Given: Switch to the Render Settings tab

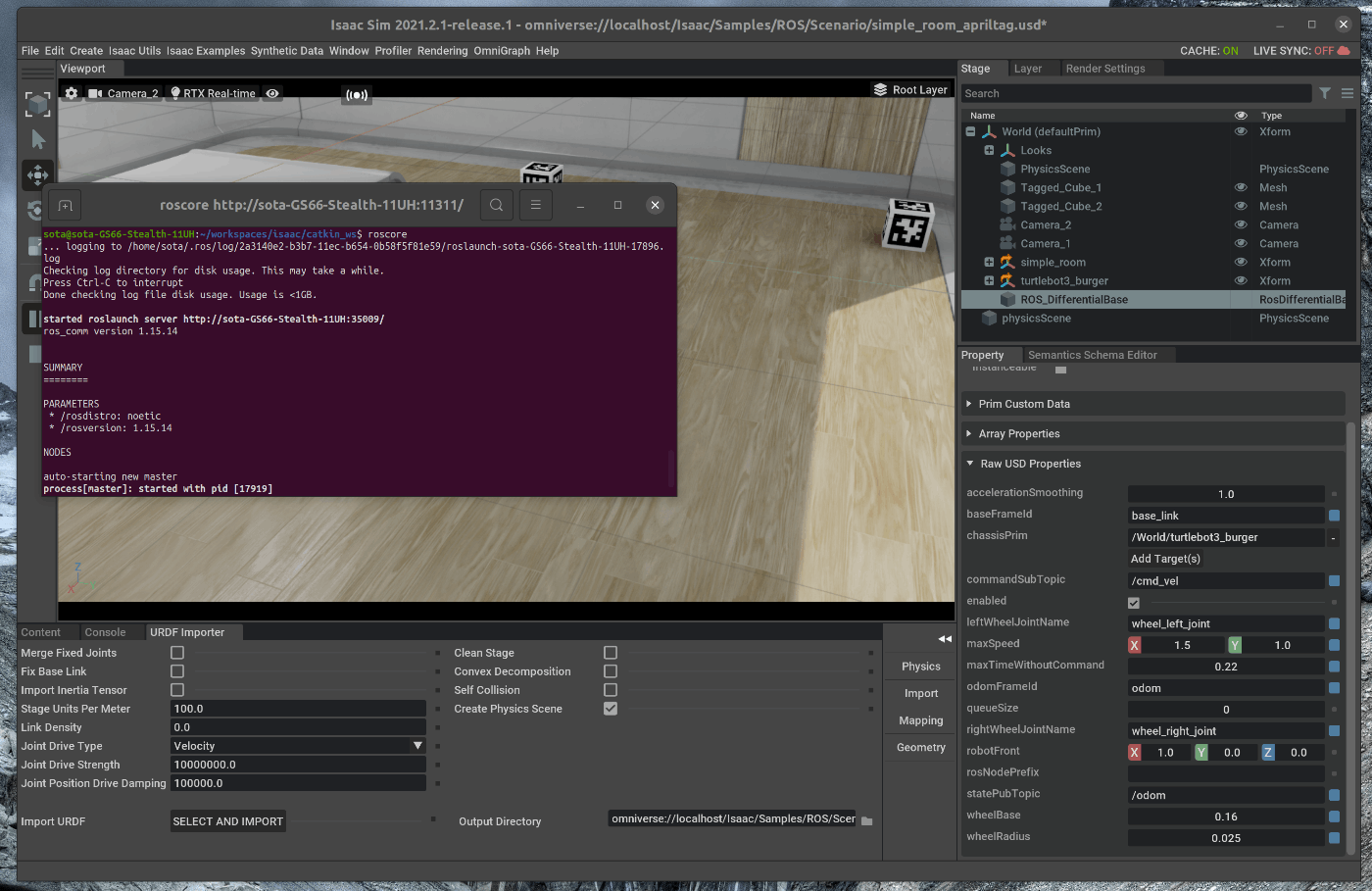Looking at the screenshot, I should pyautogui.click(x=1105, y=69).
